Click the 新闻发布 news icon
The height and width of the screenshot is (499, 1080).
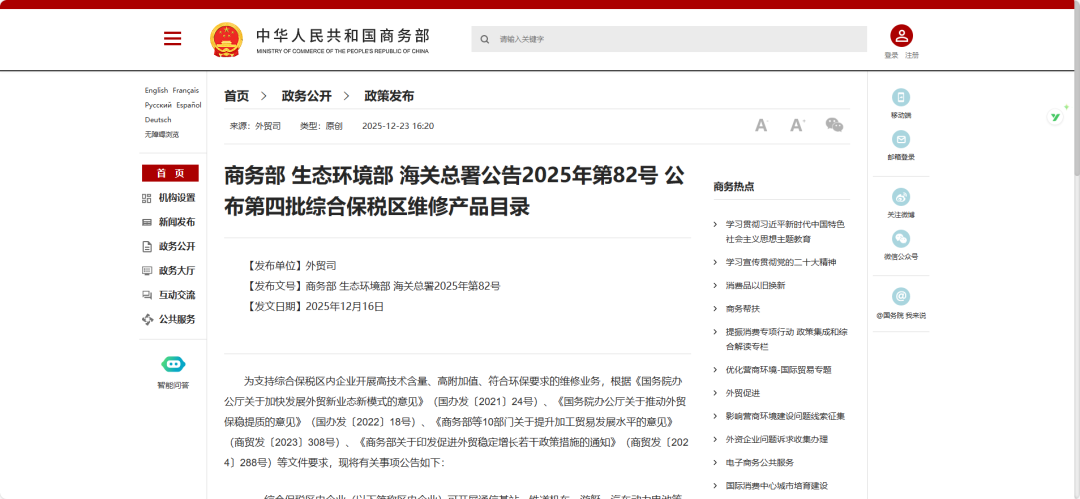(x=146, y=223)
